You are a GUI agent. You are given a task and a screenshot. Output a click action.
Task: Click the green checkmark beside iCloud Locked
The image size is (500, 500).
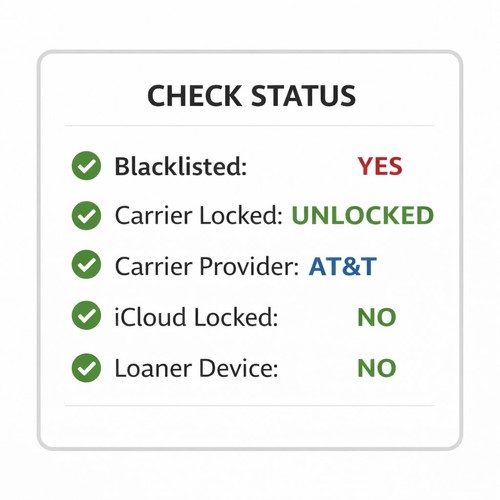[86, 315]
